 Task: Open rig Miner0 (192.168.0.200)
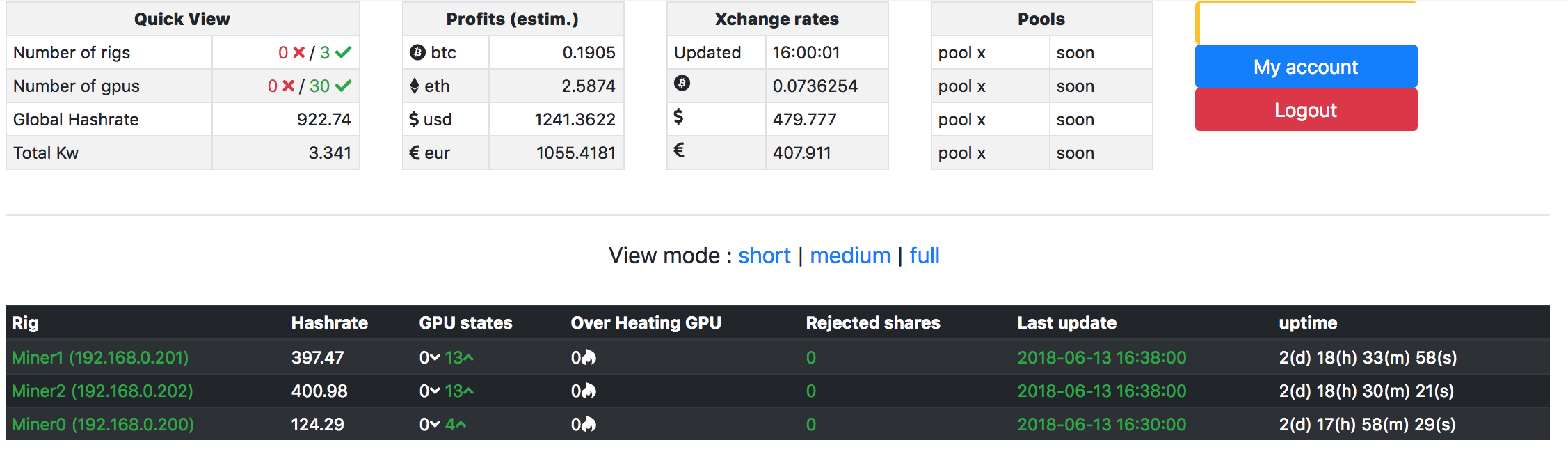(x=103, y=425)
